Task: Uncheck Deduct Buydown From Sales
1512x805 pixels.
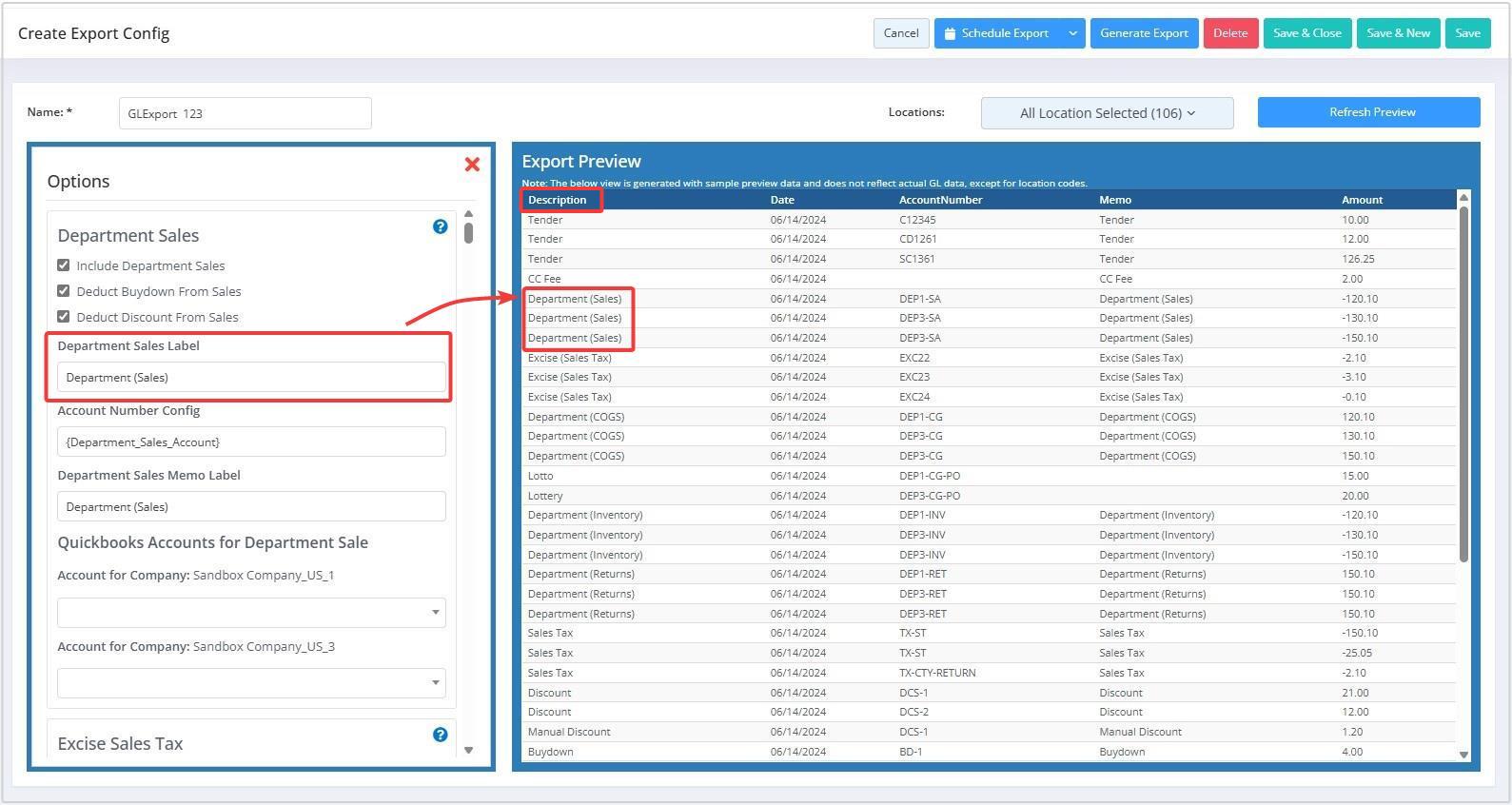Action: [64, 291]
